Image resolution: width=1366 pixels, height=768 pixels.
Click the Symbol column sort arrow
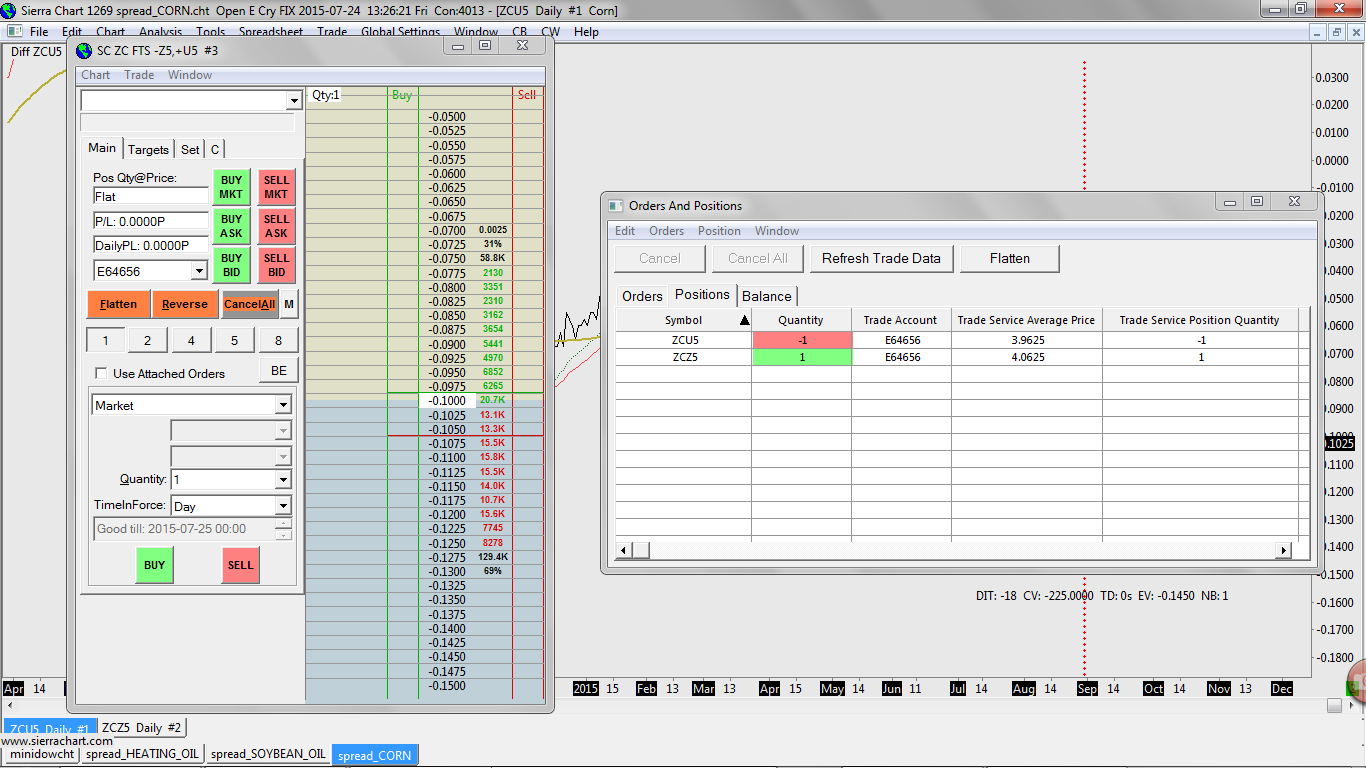click(x=743, y=321)
